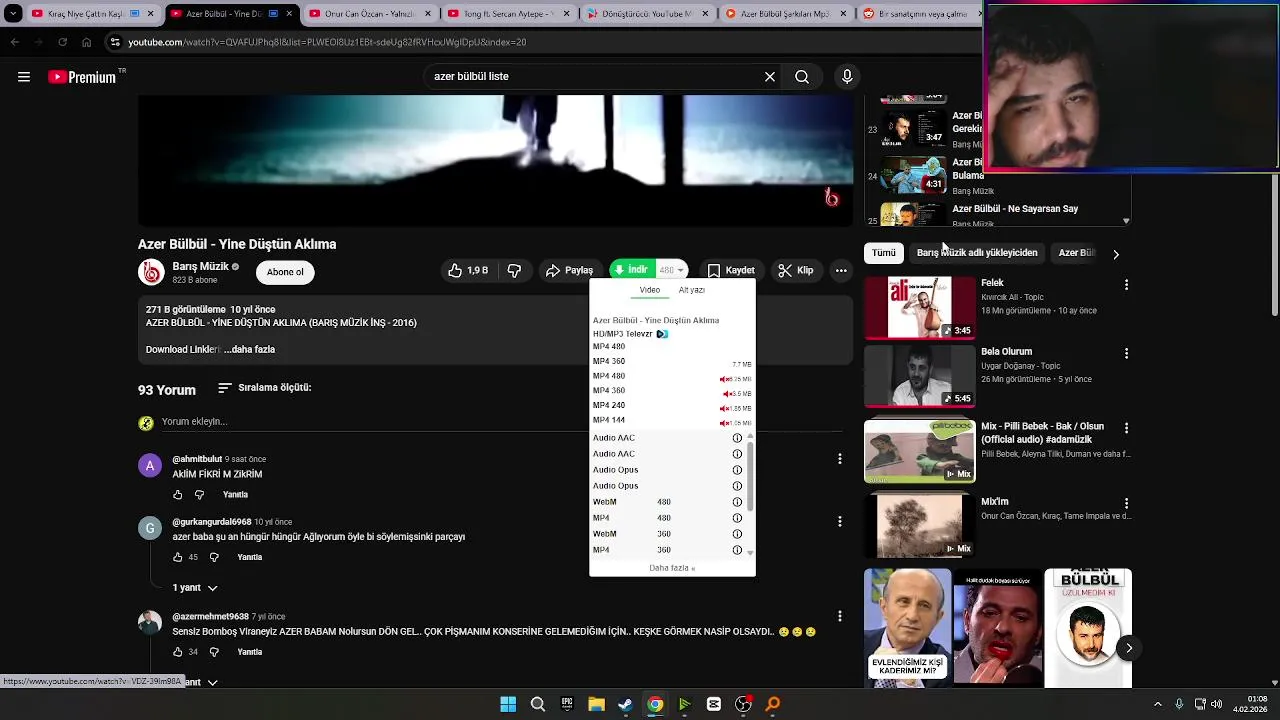The image size is (1280, 720).
Task: Select the Video tab in download popup
Action: coord(650,290)
